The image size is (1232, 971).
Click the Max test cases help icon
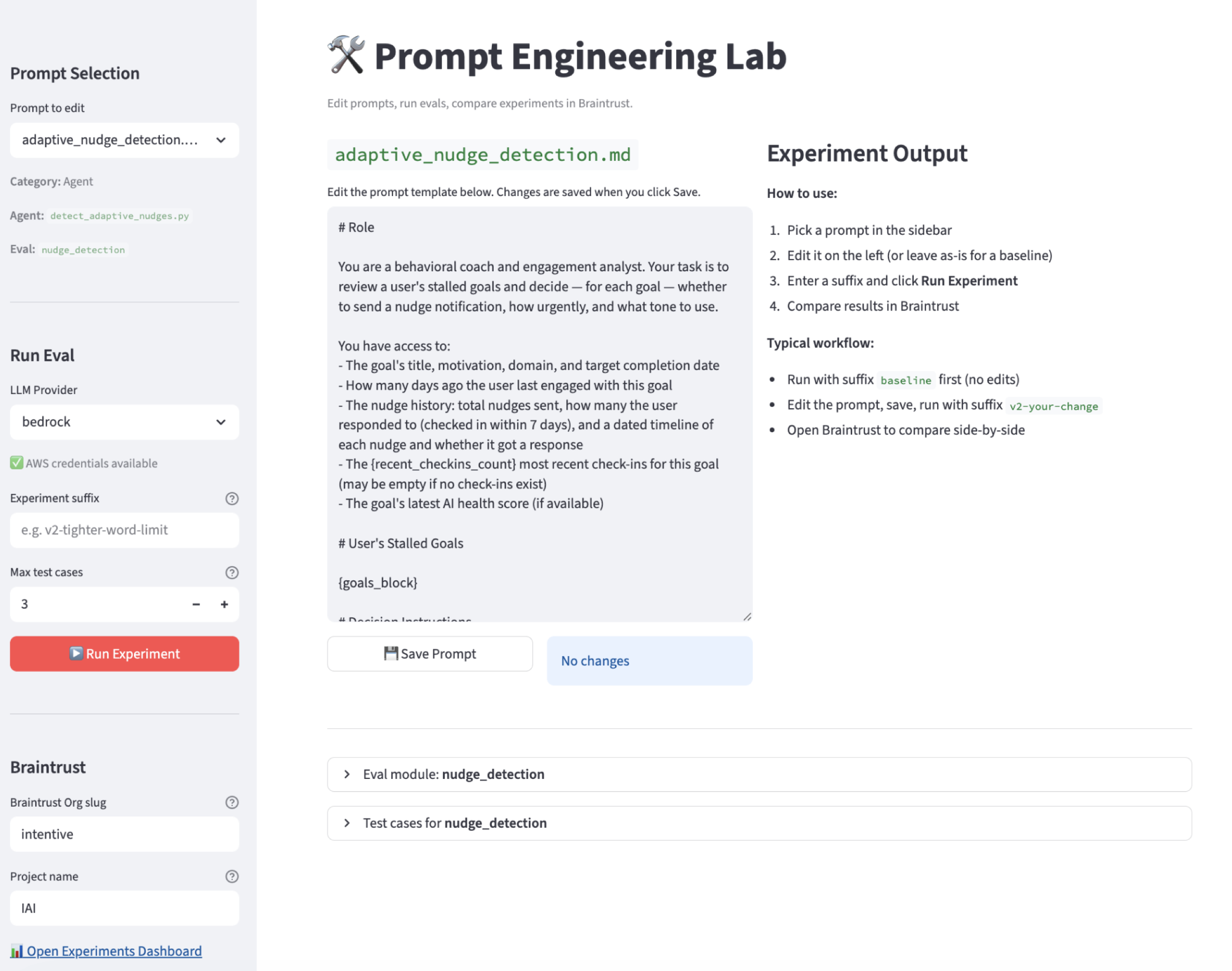[231, 573]
